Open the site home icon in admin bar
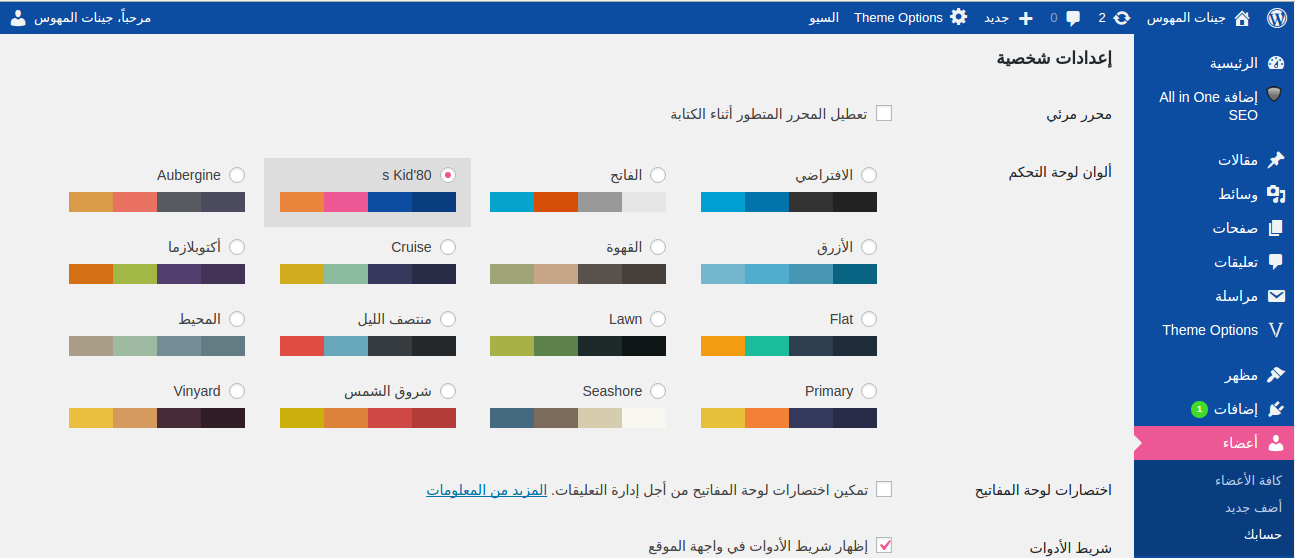The image size is (1295, 558). coord(1242,17)
